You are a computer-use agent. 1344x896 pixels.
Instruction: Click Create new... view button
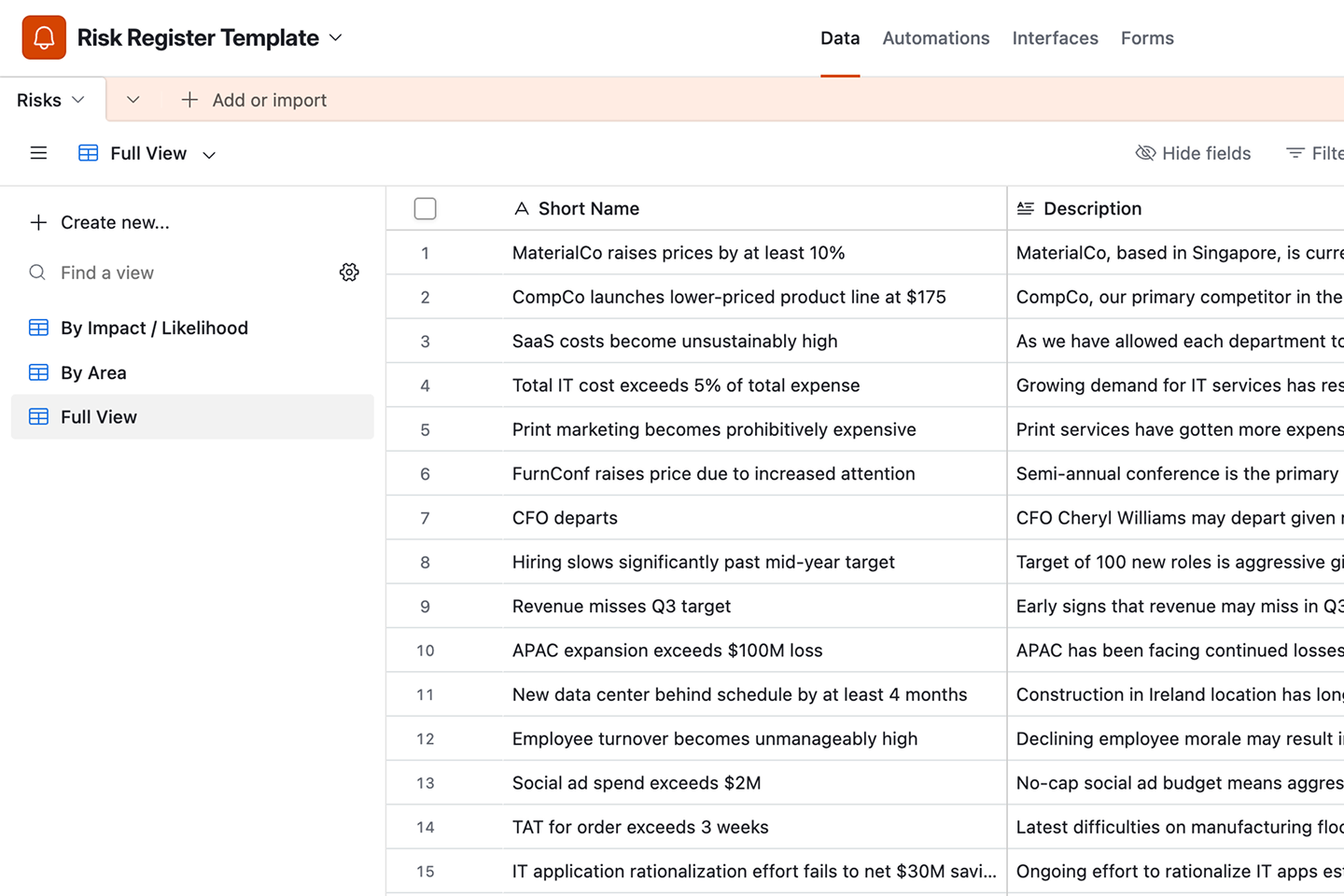[100, 222]
